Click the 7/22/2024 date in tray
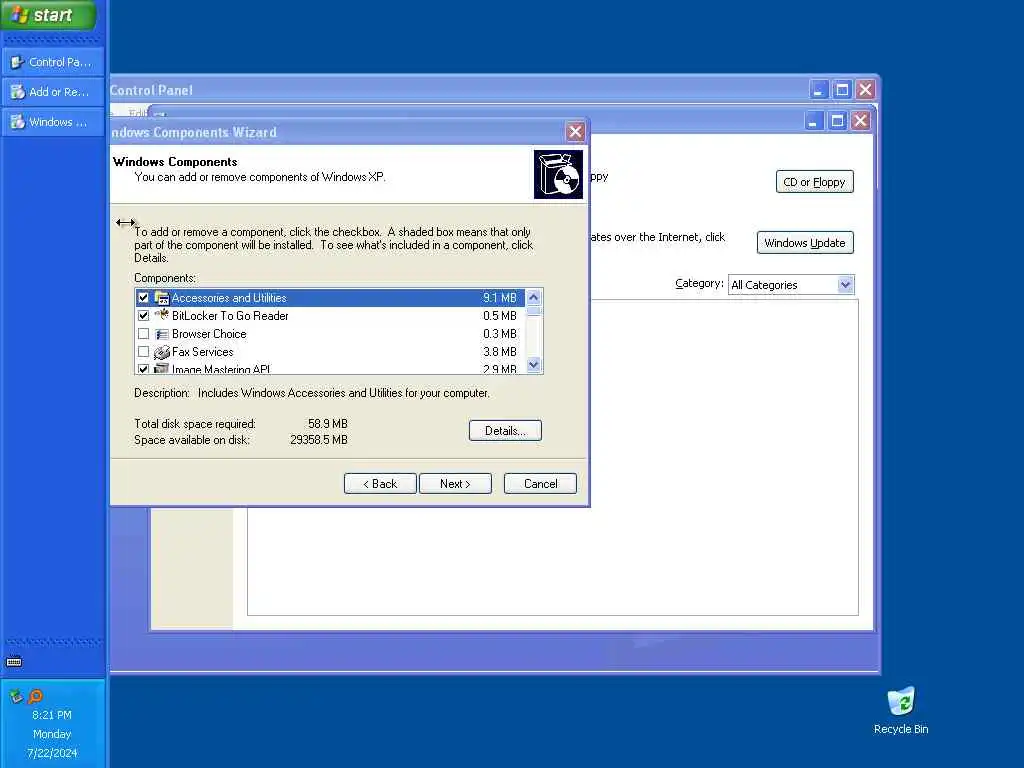The image size is (1024, 768). [52, 753]
